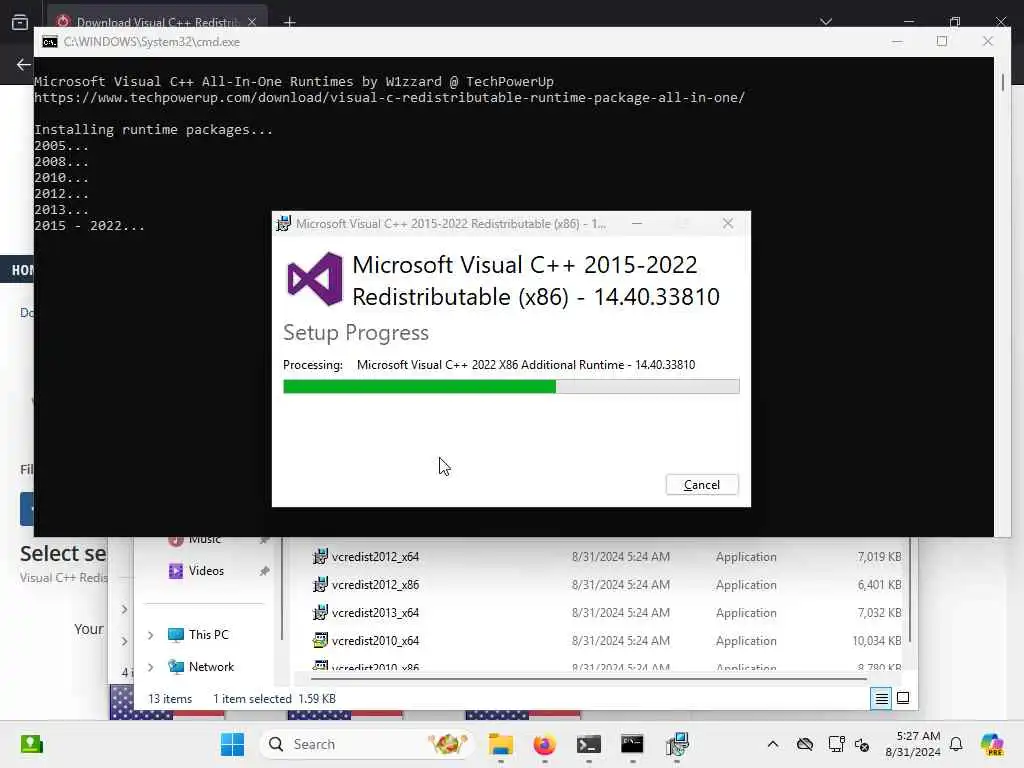Click the vcredist2010_x64 file icon
The height and width of the screenshot is (768, 1024).
[x=320, y=641]
